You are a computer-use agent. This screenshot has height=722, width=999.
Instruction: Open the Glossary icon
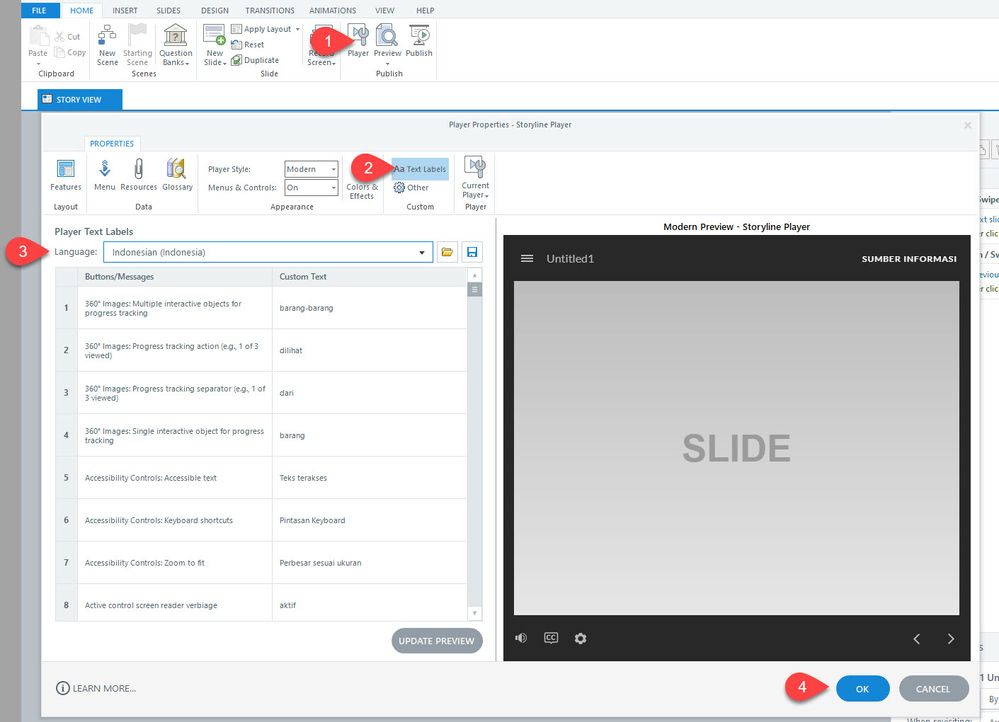[177, 174]
